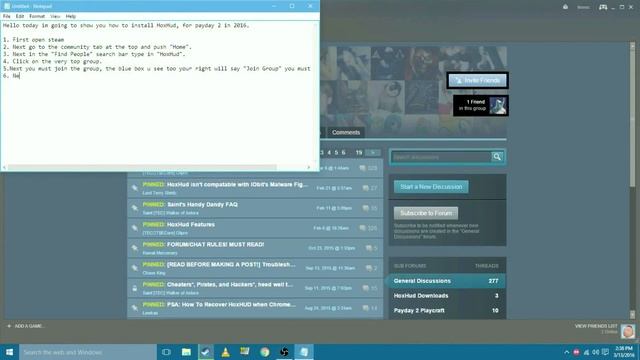Click the pin icon on the PSA Recover HoxHUD thread

pyautogui.click(x=134, y=308)
